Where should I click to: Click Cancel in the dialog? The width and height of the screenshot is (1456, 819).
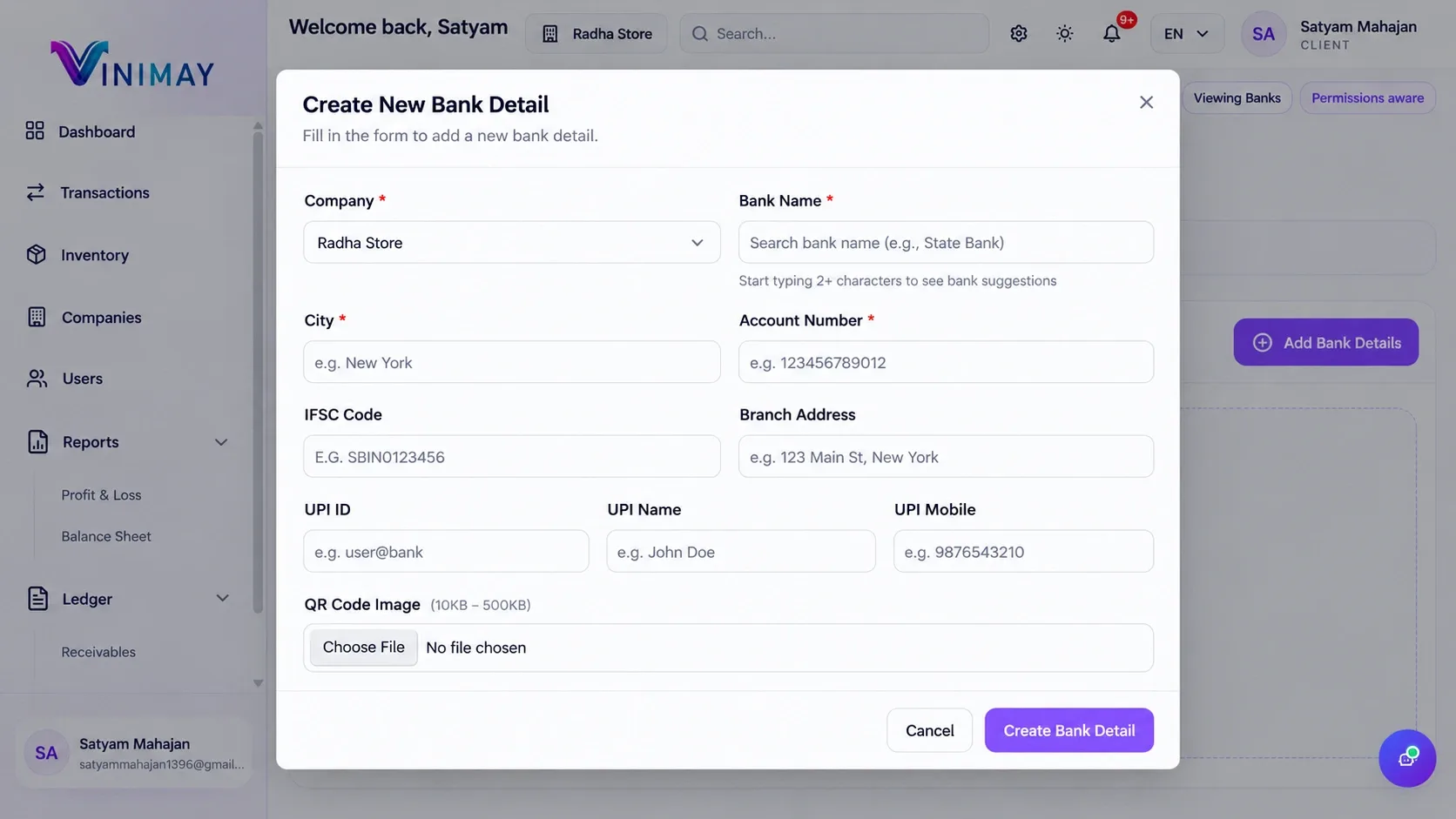929,730
